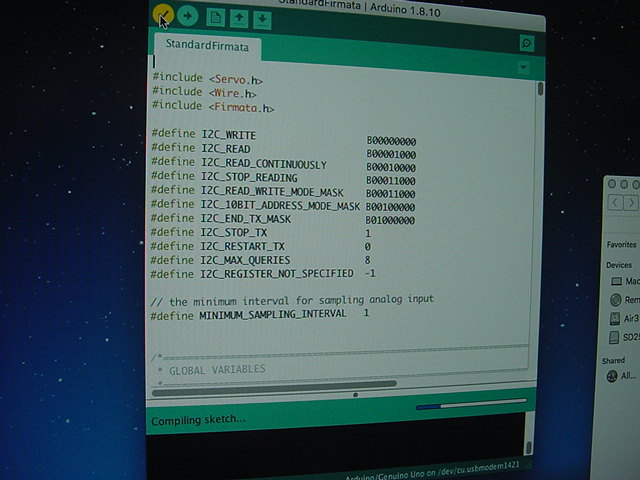Select the Mac device in Finder sidebar
The height and width of the screenshot is (480, 640).
pyautogui.click(x=625, y=281)
